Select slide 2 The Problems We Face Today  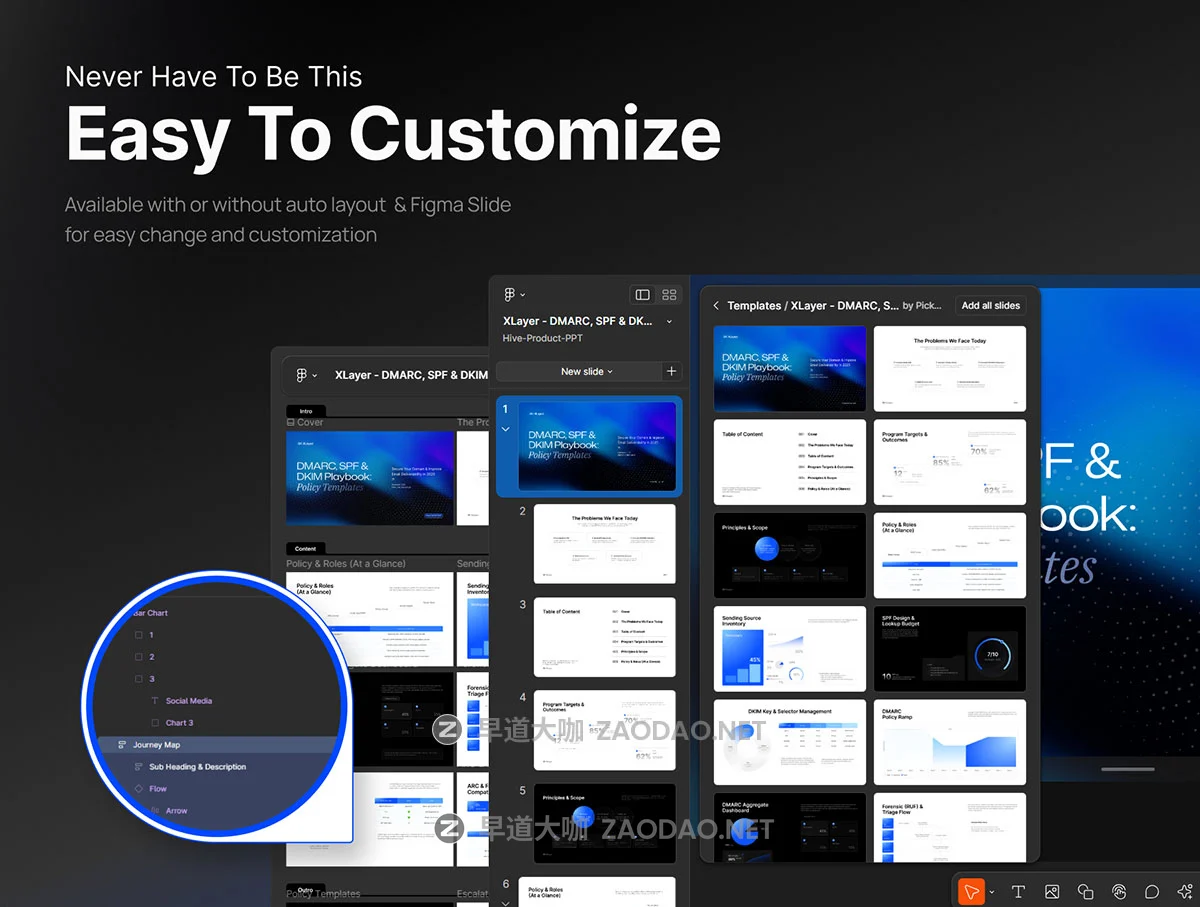(604, 544)
